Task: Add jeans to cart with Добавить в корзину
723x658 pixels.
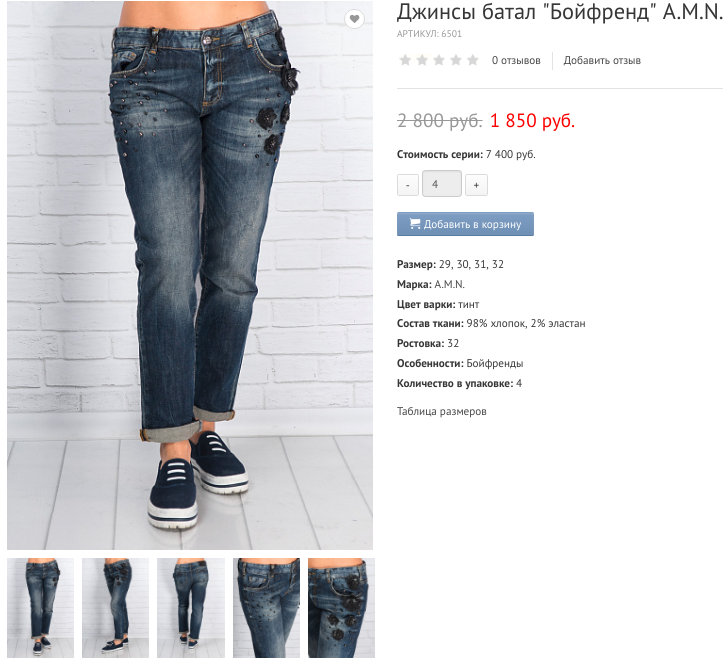Action: (x=465, y=224)
